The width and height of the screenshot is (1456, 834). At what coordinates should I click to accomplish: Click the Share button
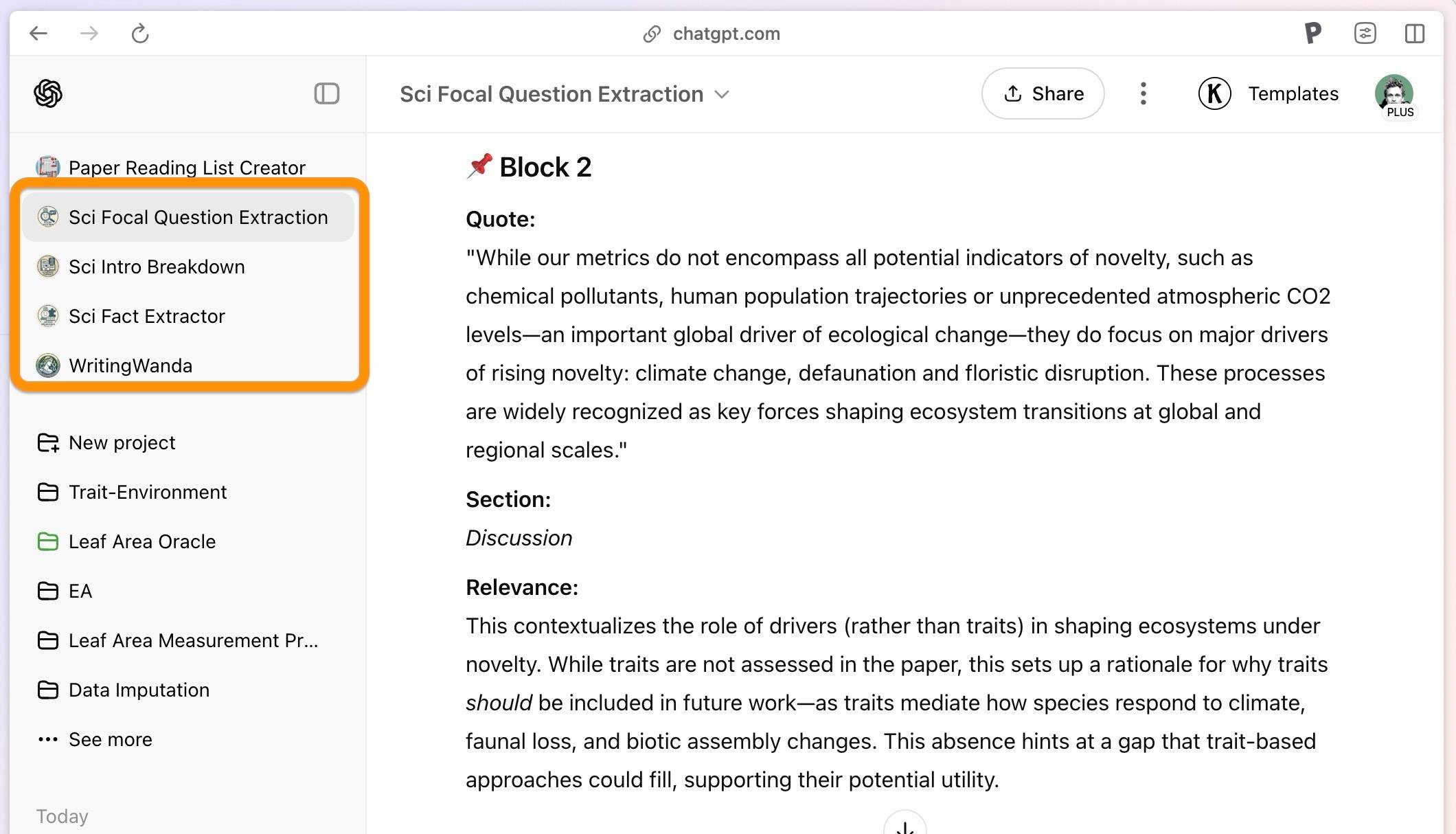[1043, 93]
